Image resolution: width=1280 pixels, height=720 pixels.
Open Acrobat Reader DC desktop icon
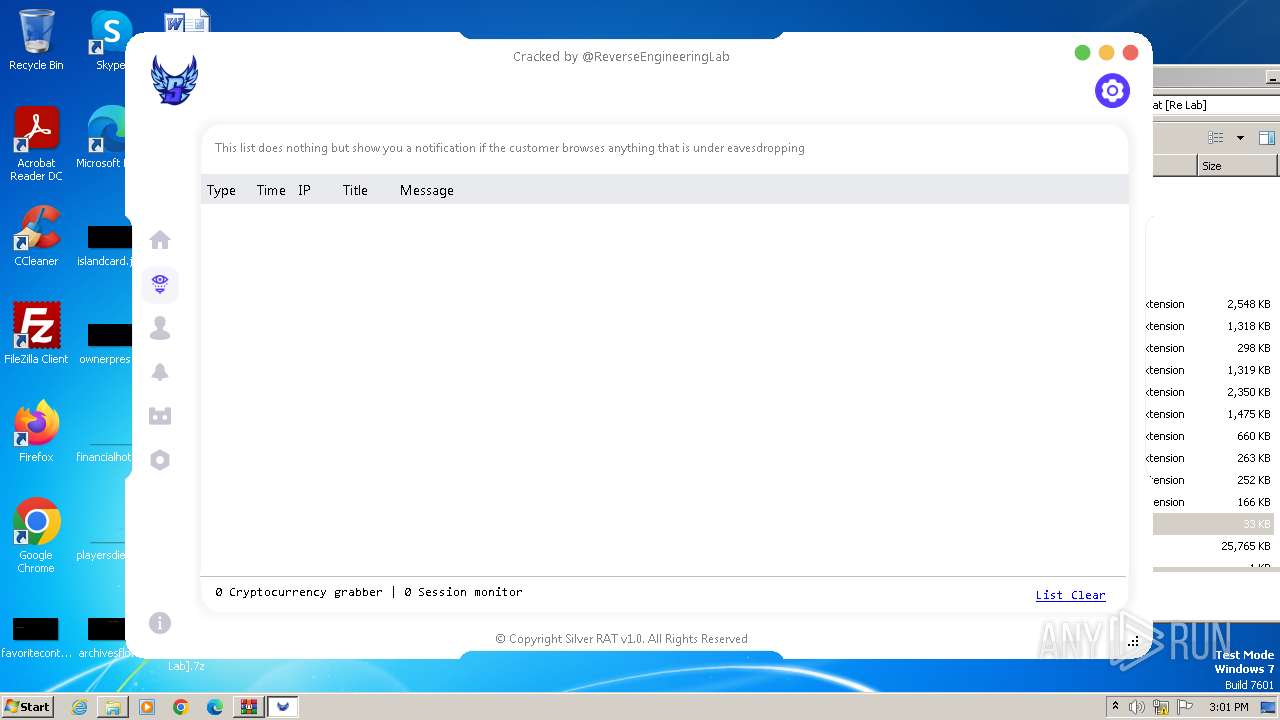point(36,144)
